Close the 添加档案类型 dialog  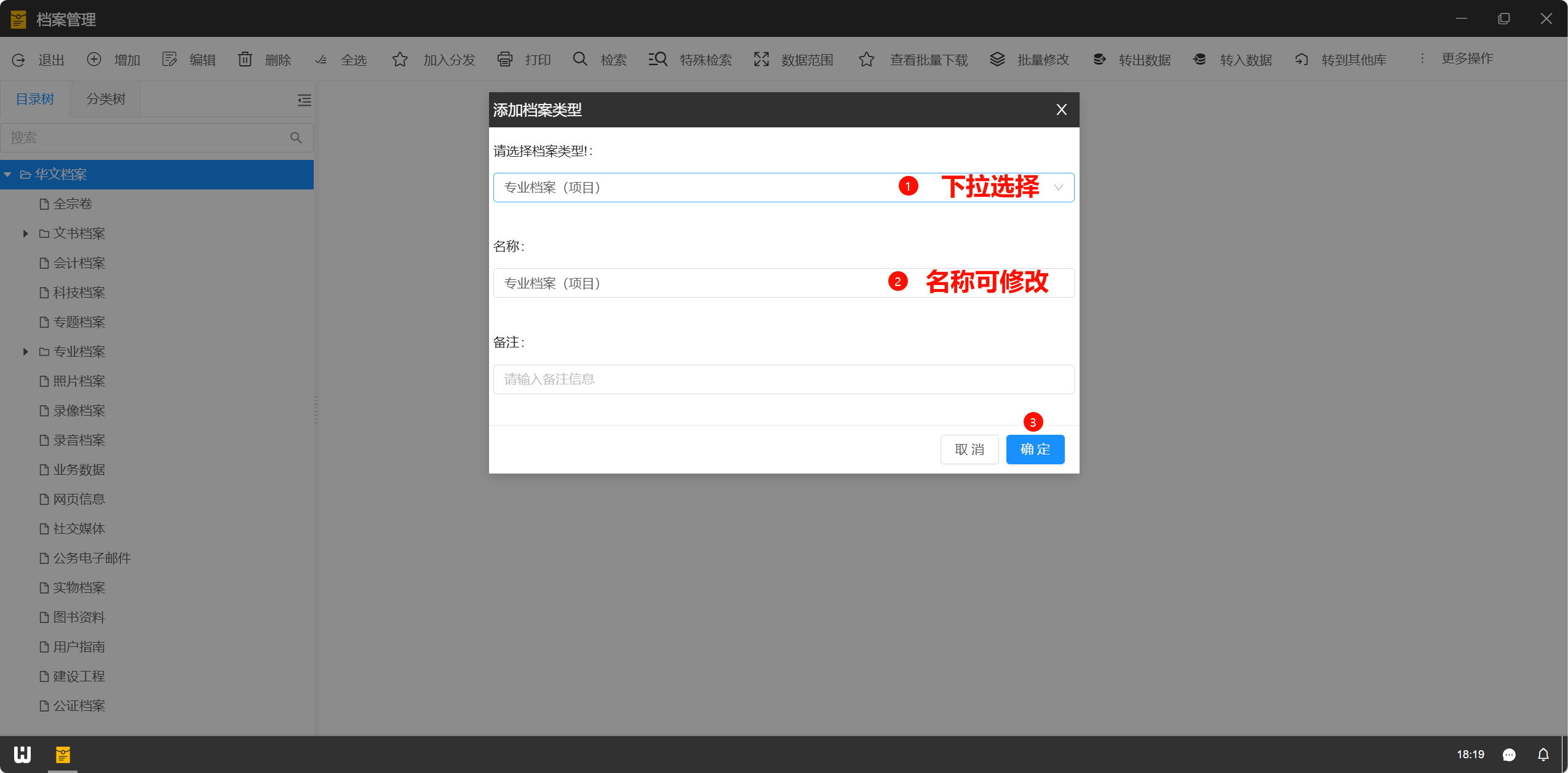pyautogui.click(x=1061, y=109)
